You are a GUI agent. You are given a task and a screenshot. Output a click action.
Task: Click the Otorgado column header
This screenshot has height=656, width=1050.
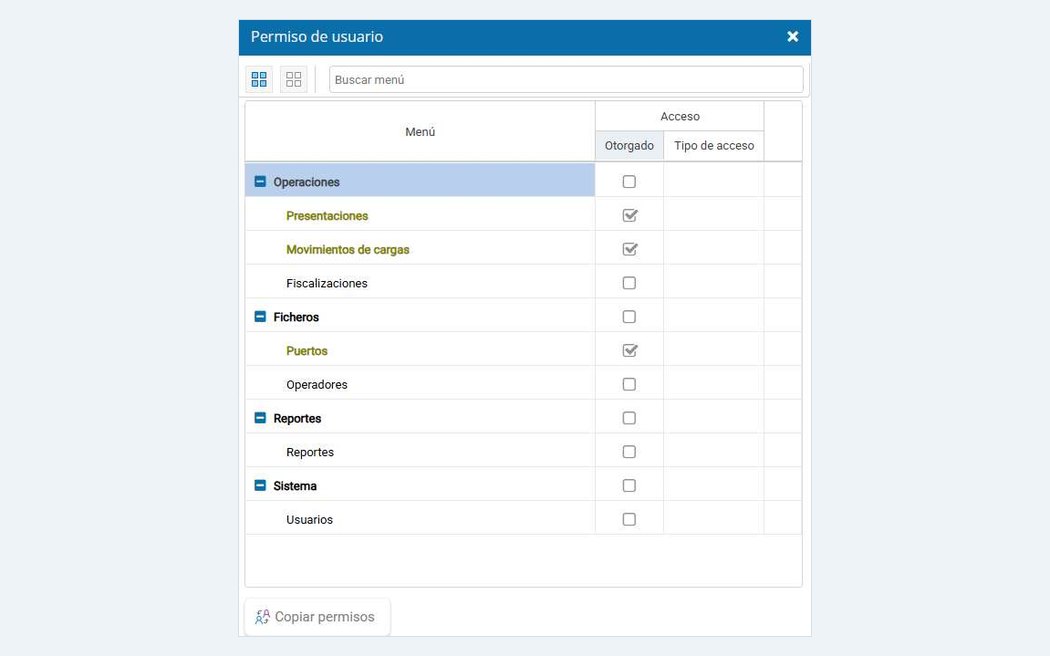click(629, 146)
